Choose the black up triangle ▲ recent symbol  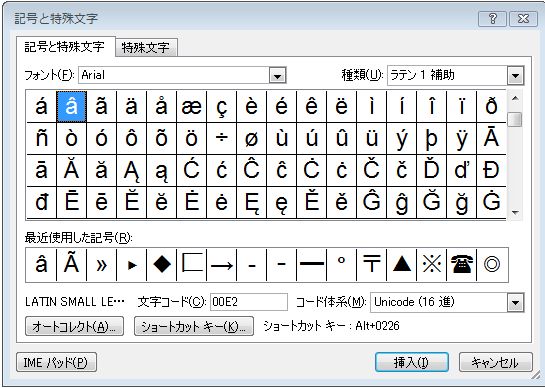pyautogui.click(x=401, y=265)
